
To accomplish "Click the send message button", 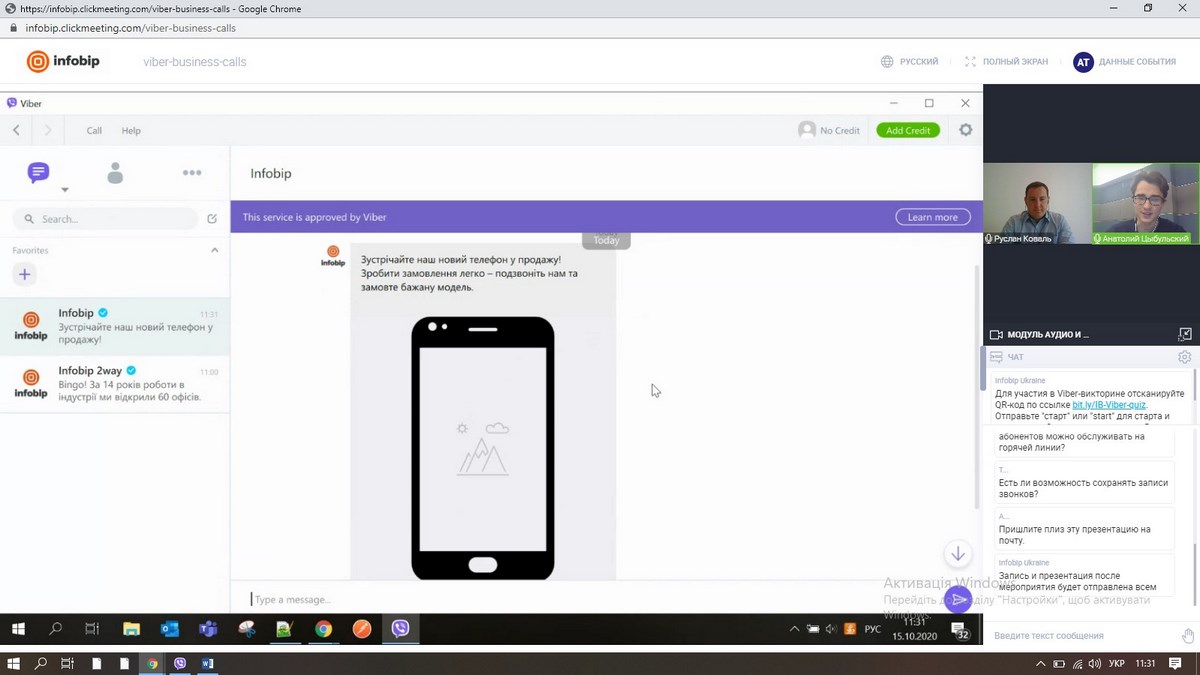I will 958,599.
